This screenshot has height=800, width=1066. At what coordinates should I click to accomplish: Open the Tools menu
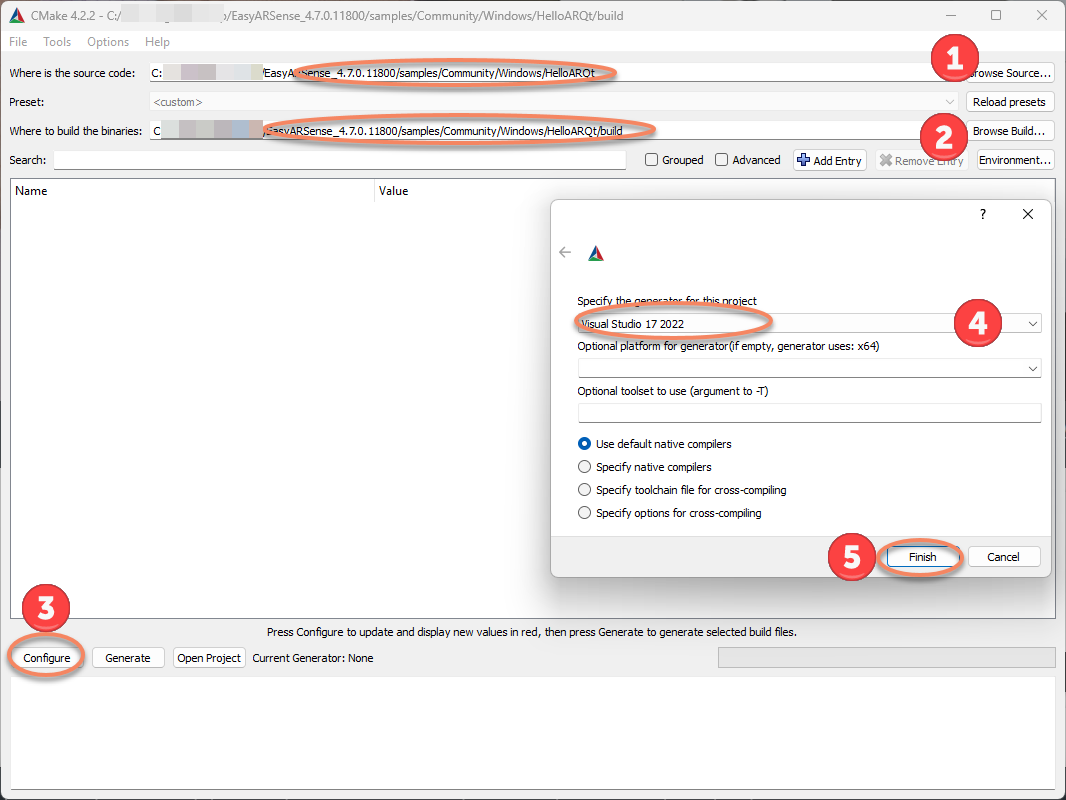coord(57,42)
